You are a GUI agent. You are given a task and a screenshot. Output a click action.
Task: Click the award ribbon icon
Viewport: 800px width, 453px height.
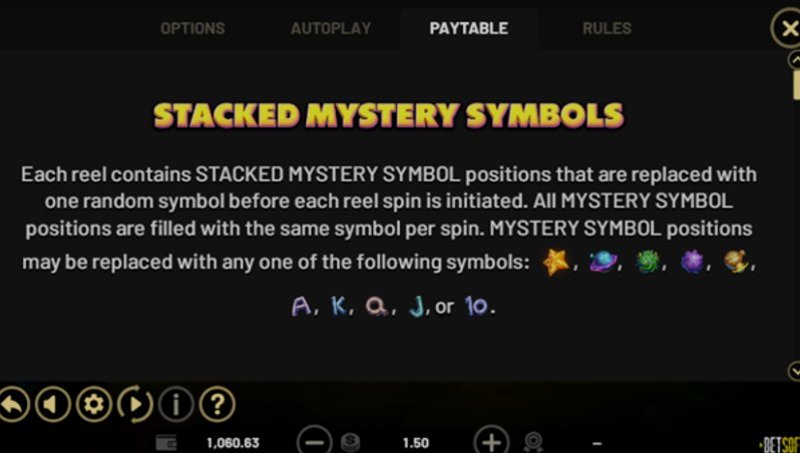533,442
